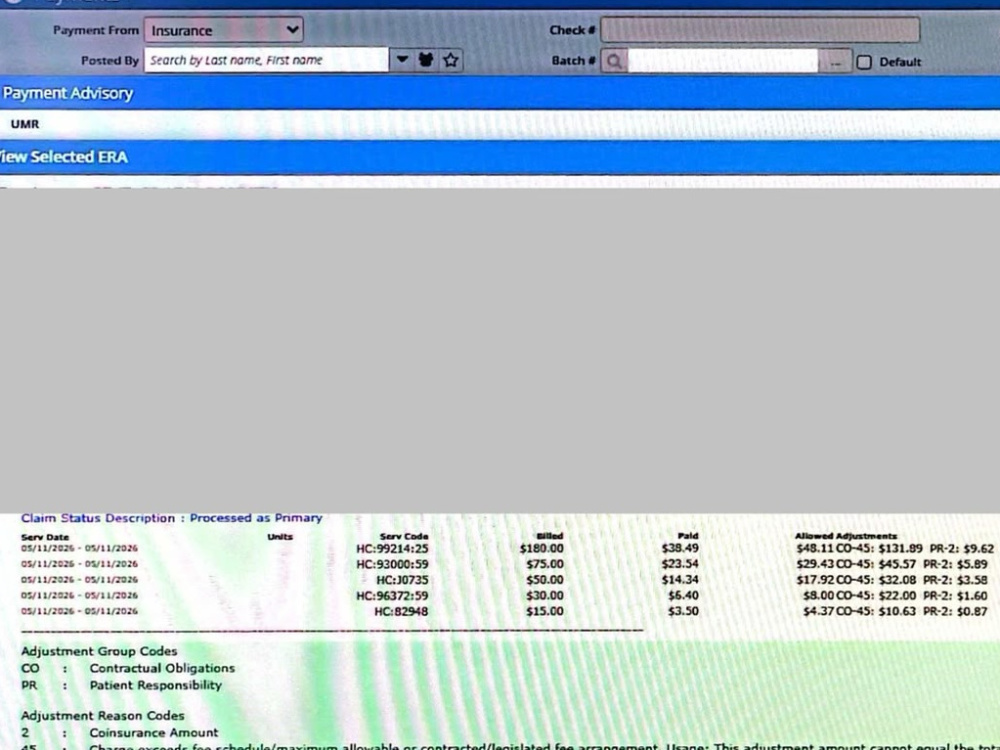This screenshot has height=750, width=1000.
Task: Toggle the Default checkbox
Action: [x=864, y=62]
